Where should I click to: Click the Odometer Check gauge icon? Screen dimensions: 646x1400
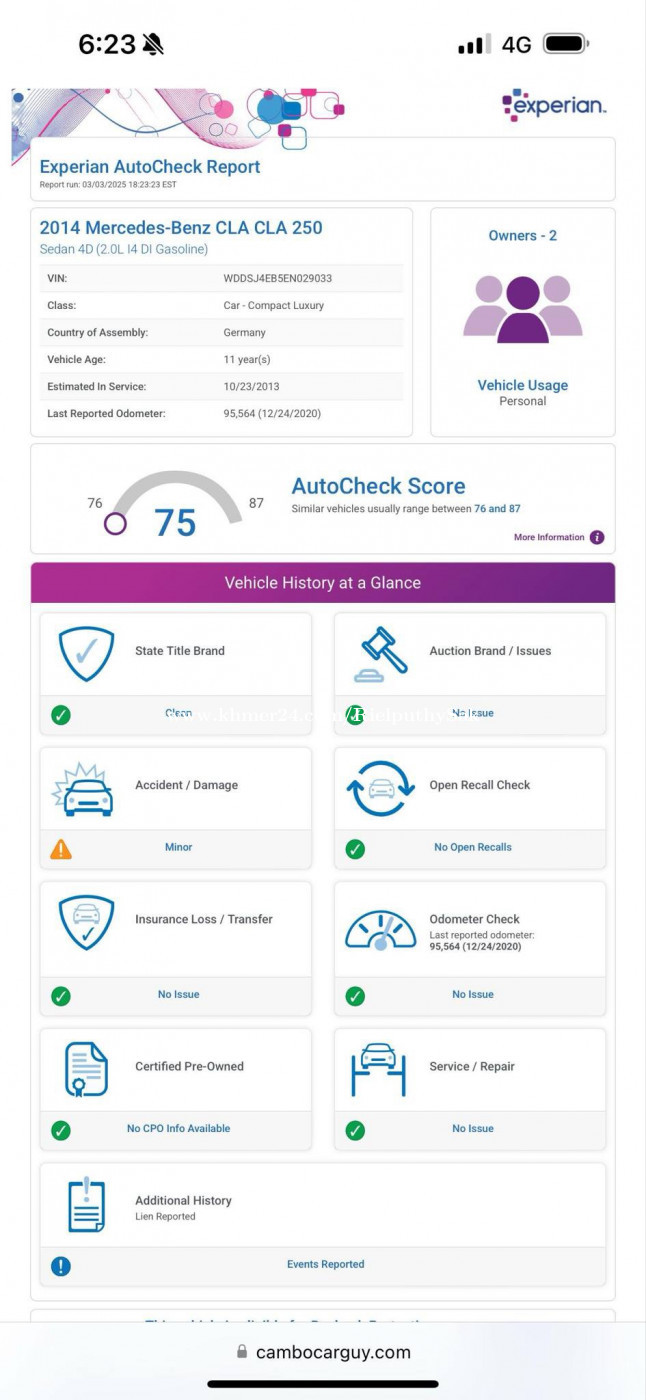click(x=380, y=929)
